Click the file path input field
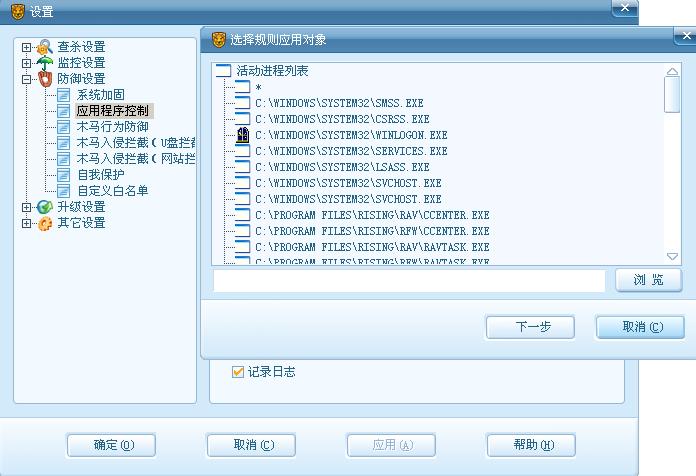Viewport: 696px width, 476px height. pyautogui.click(x=409, y=281)
